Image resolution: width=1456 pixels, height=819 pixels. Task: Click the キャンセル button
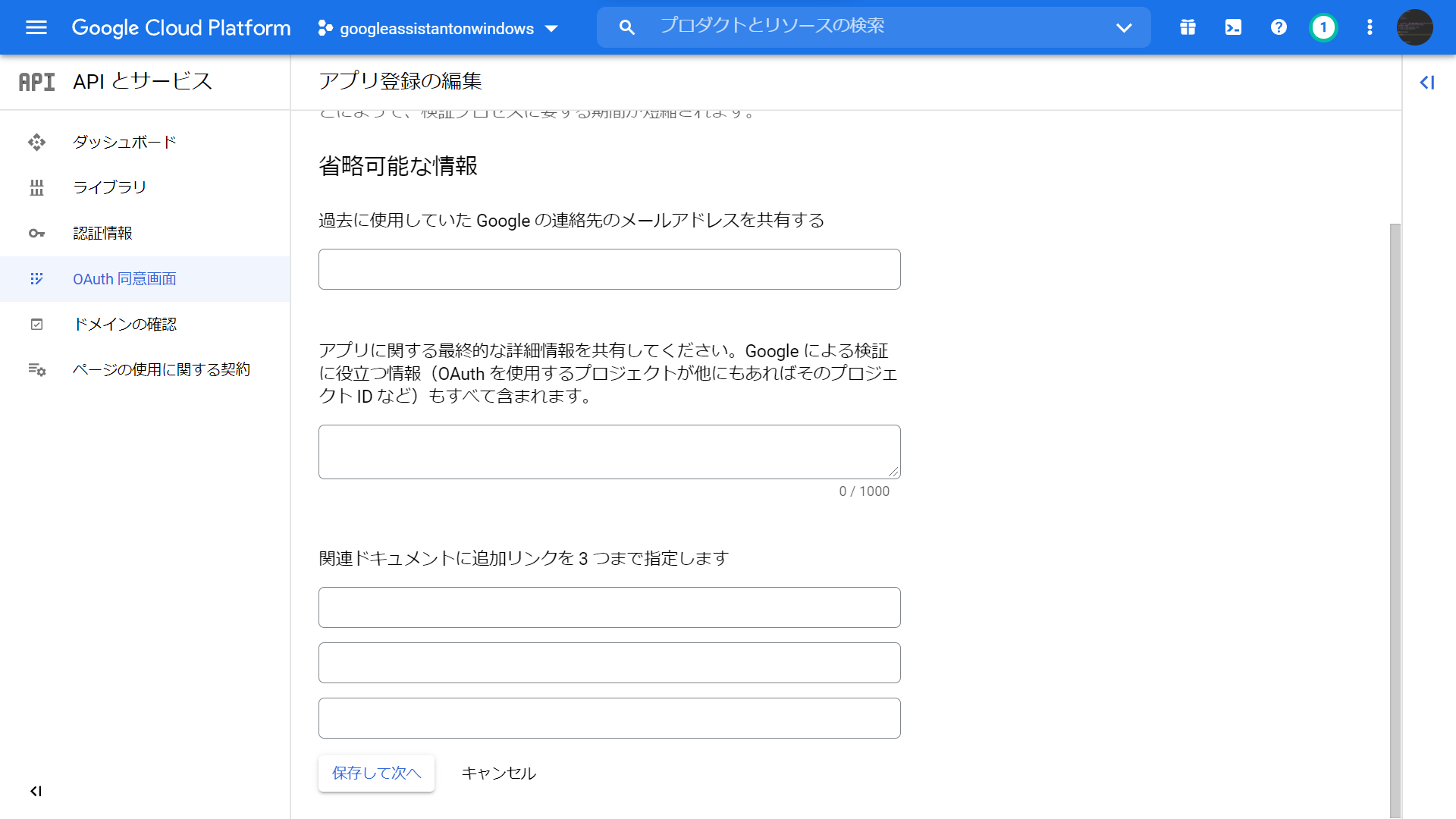click(x=498, y=773)
